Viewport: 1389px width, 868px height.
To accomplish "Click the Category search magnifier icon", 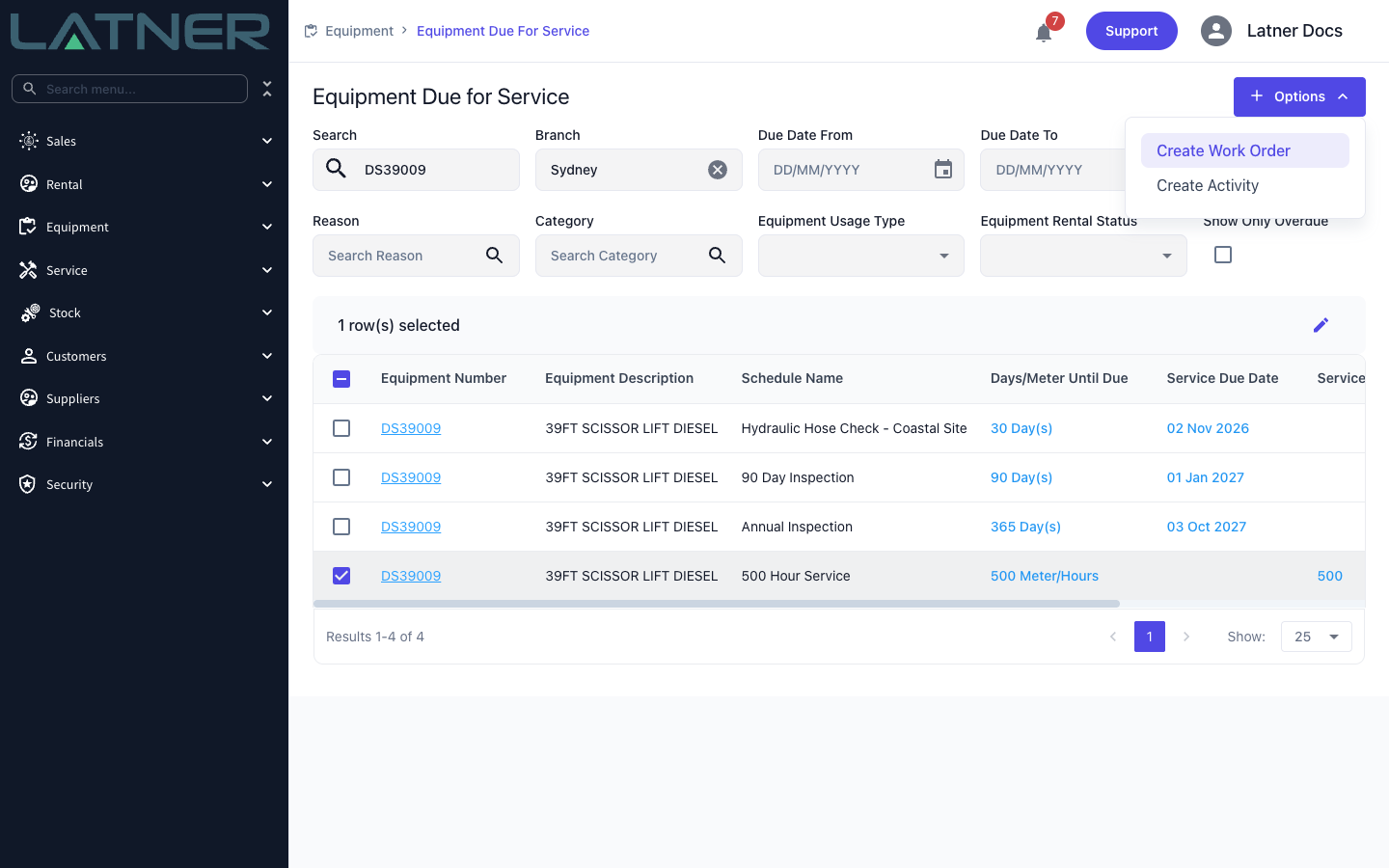I will pyautogui.click(x=717, y=256).
